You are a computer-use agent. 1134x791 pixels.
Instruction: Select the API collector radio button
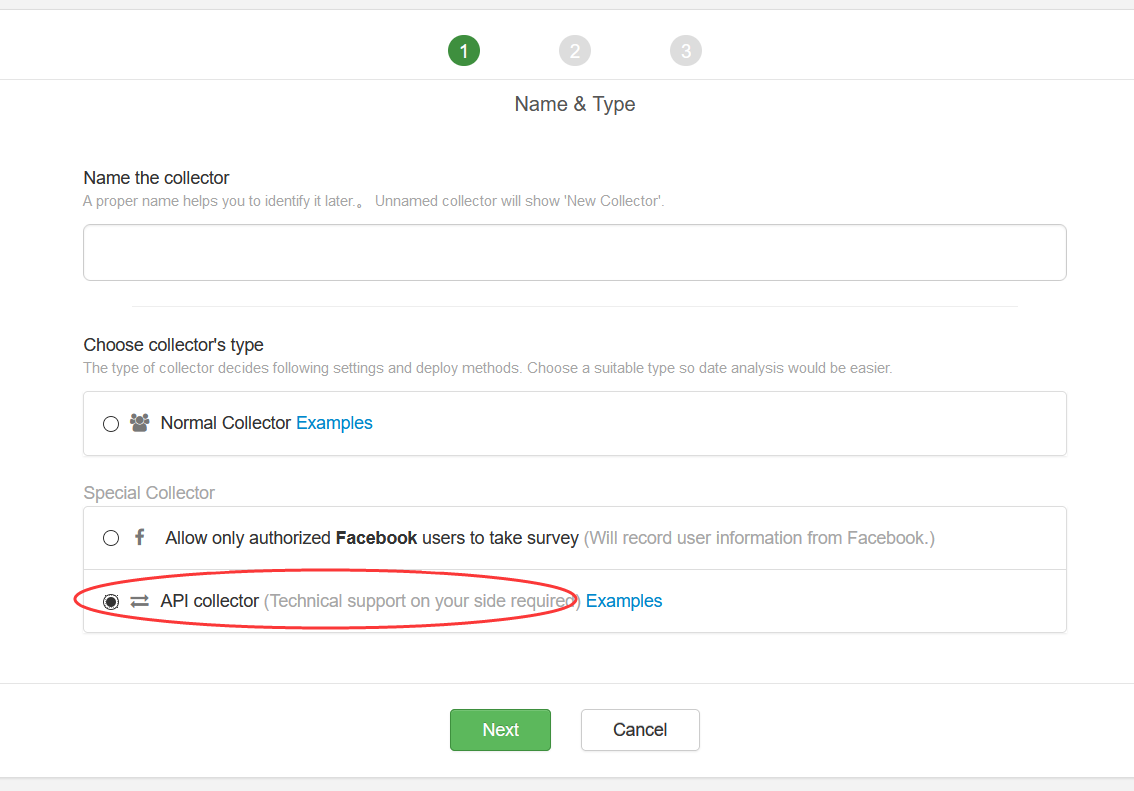(111, 601)
